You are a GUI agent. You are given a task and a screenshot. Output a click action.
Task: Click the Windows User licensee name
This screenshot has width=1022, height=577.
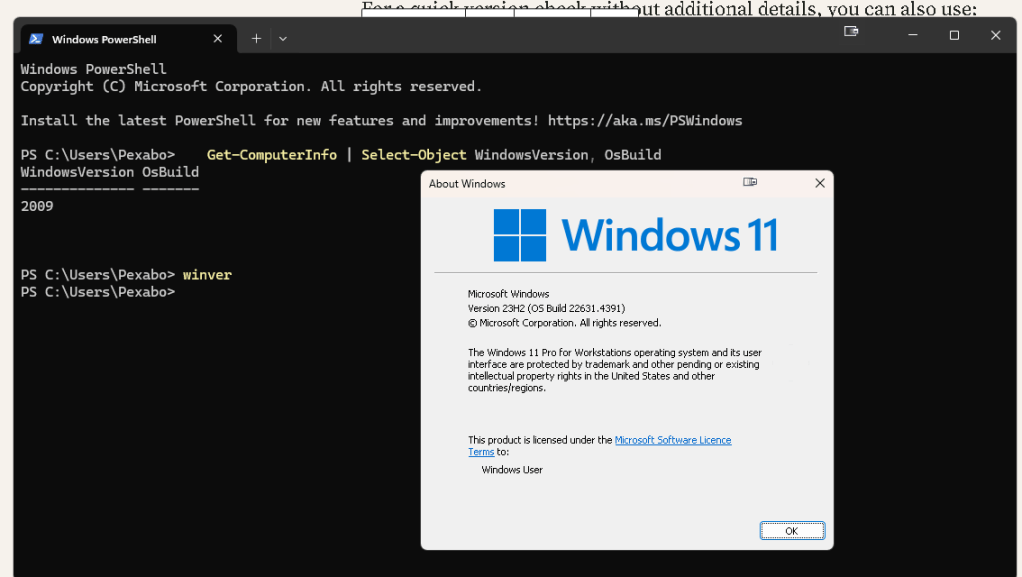(x=512, y=469)
